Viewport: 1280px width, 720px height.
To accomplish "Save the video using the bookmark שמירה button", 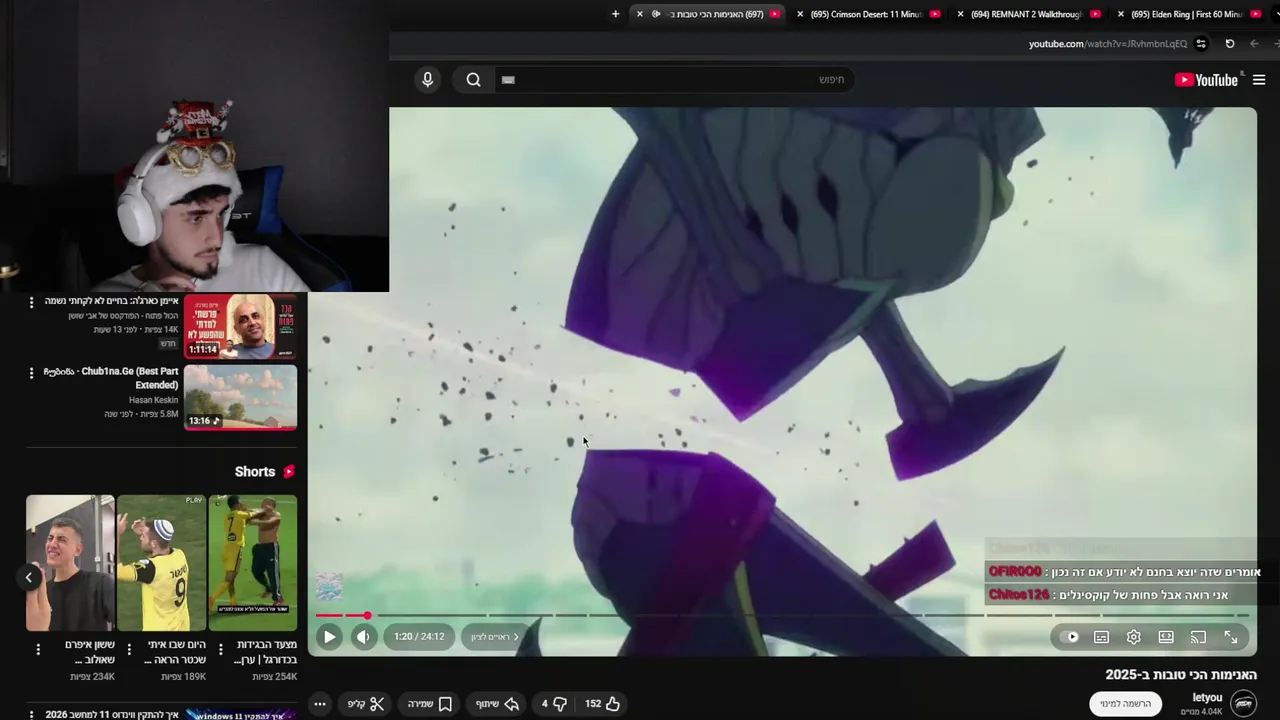I will pos(430,704).
